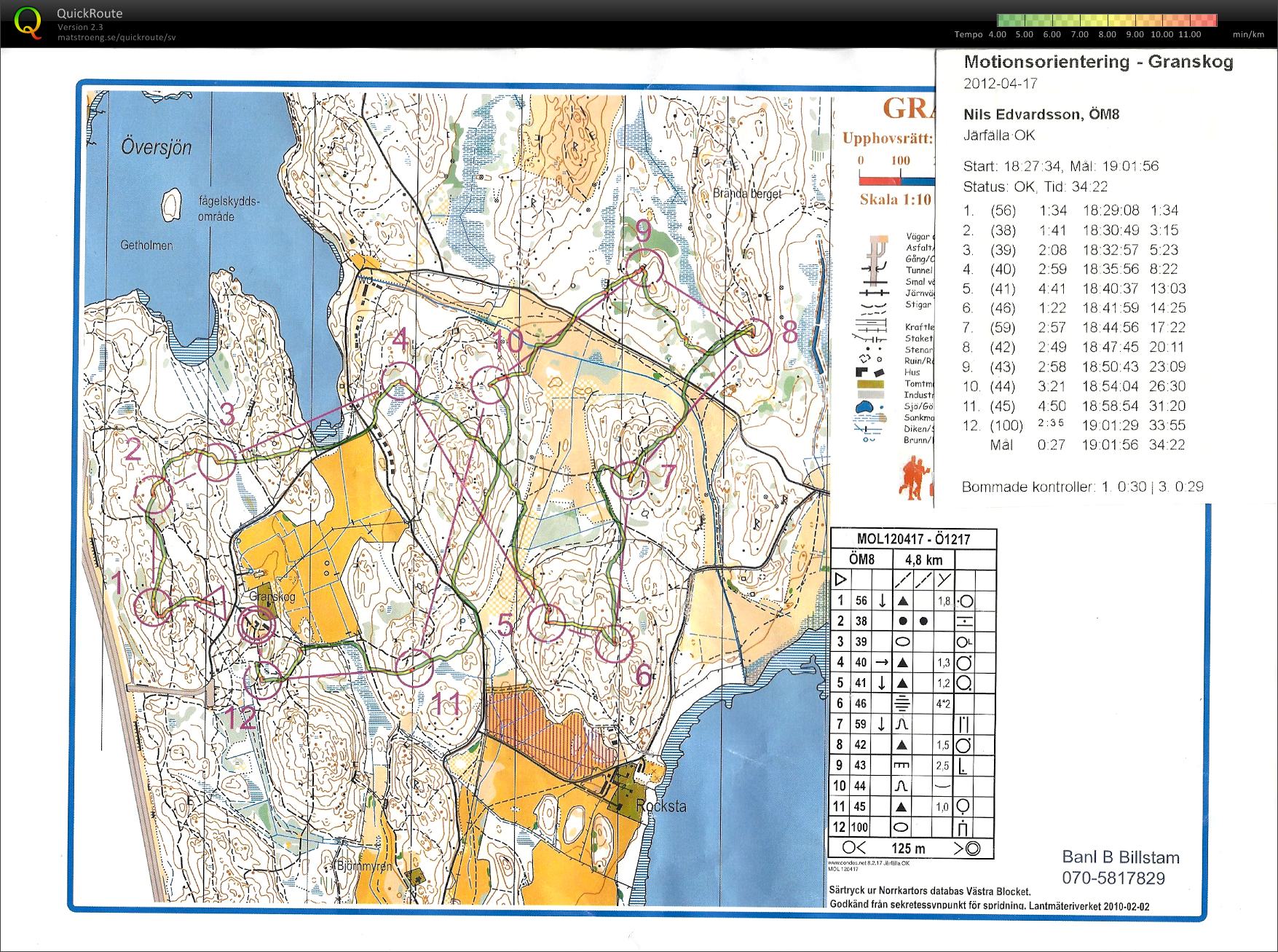Click the 4,8 km course length cell
1278x952 pixels.
(923, 559)
